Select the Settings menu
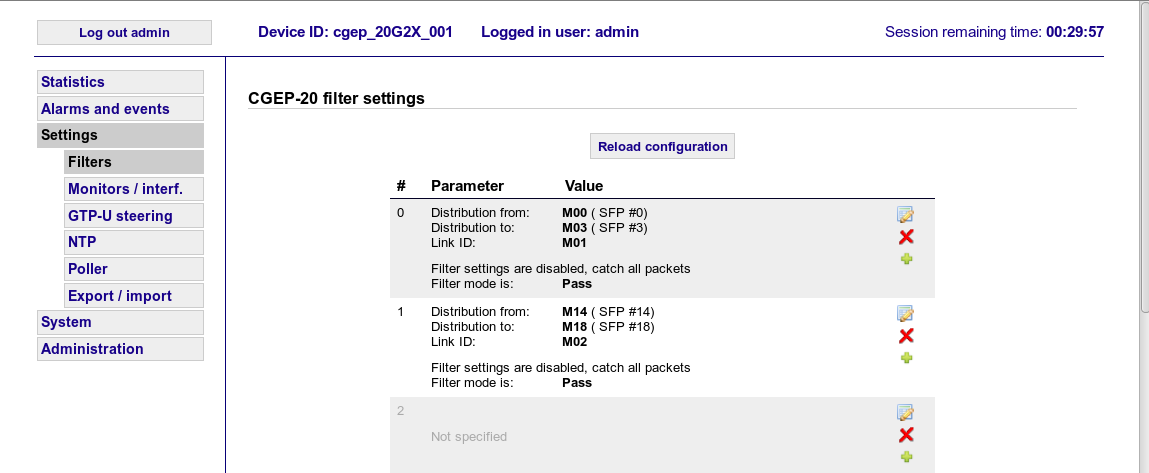The image size is (1149, 473). 120,135
